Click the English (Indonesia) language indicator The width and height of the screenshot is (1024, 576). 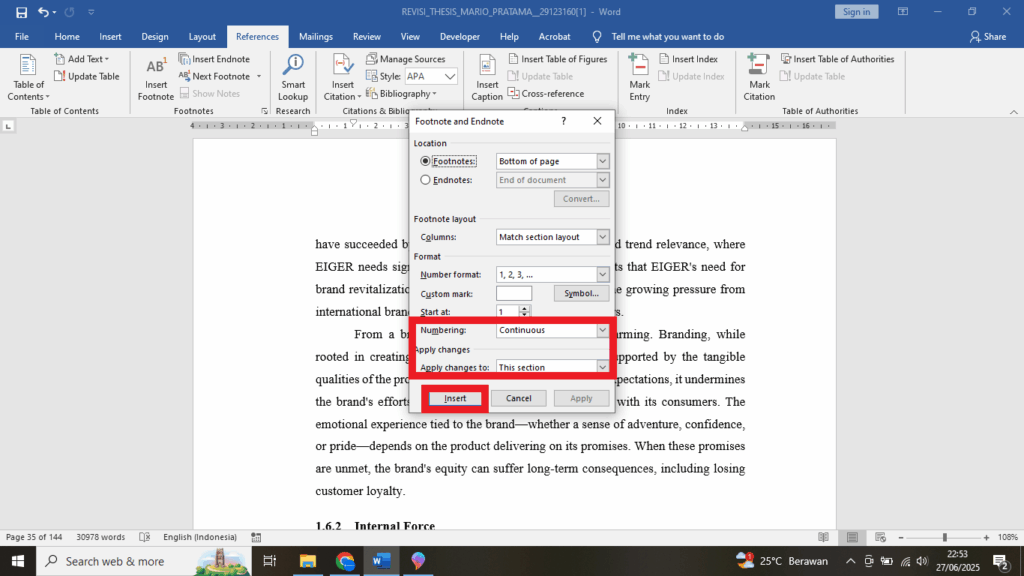point(200,537)
